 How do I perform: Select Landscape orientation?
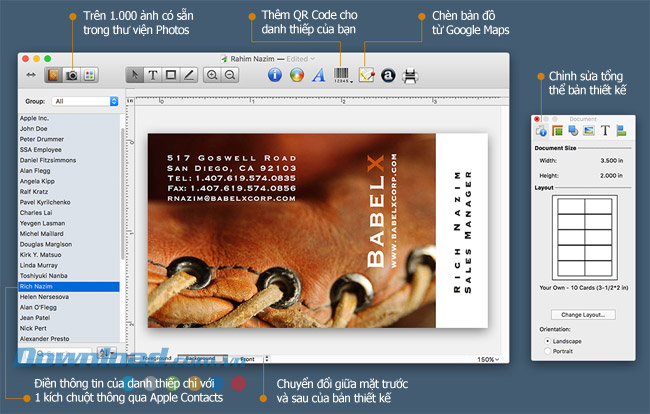(548, 341)
